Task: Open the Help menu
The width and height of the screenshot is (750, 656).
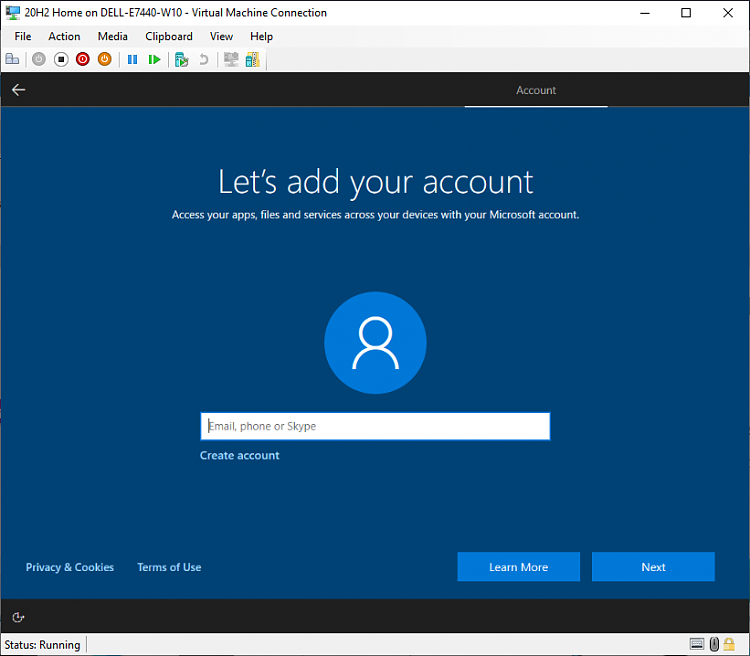Action: point(261,36)
